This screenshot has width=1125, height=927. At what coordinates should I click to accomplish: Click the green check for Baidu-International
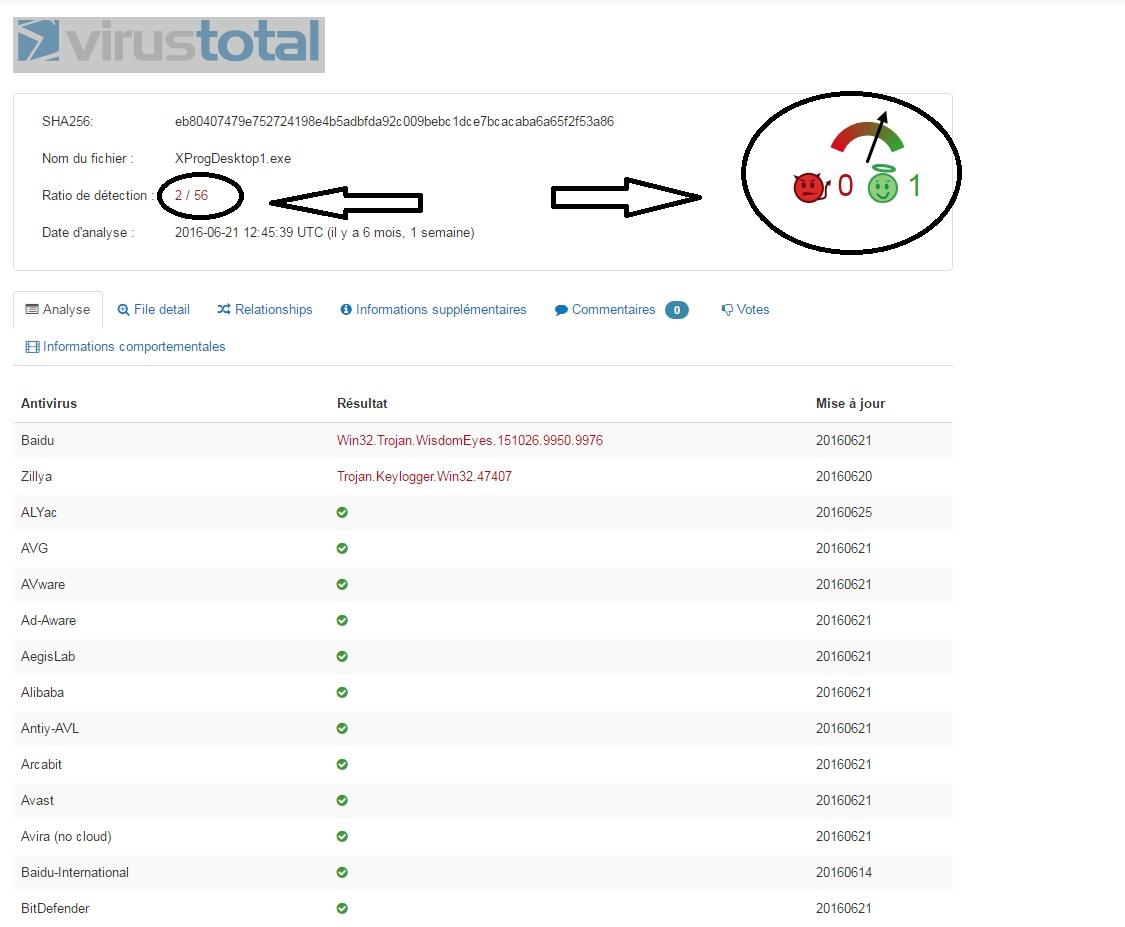[x=342, y=872]
